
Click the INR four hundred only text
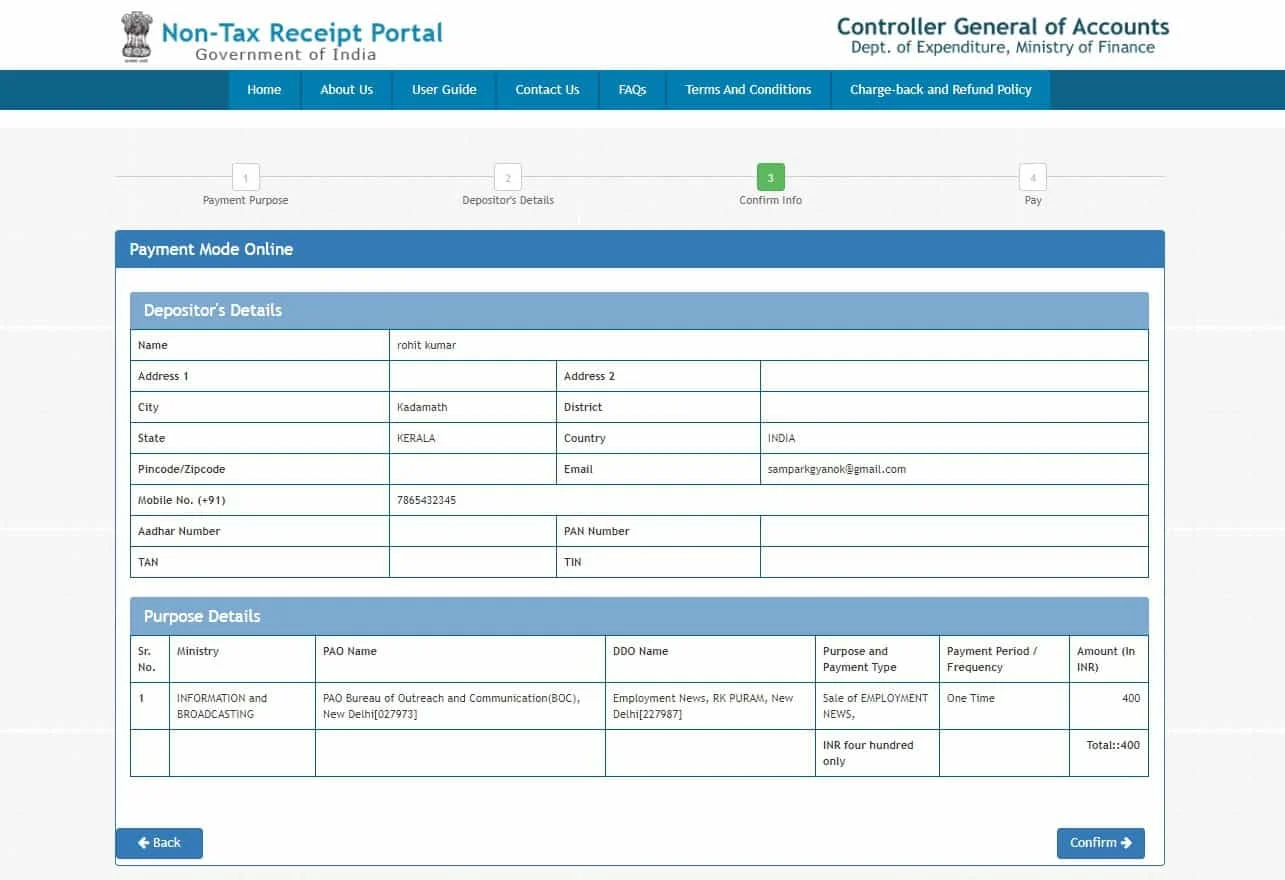(868, 753)
